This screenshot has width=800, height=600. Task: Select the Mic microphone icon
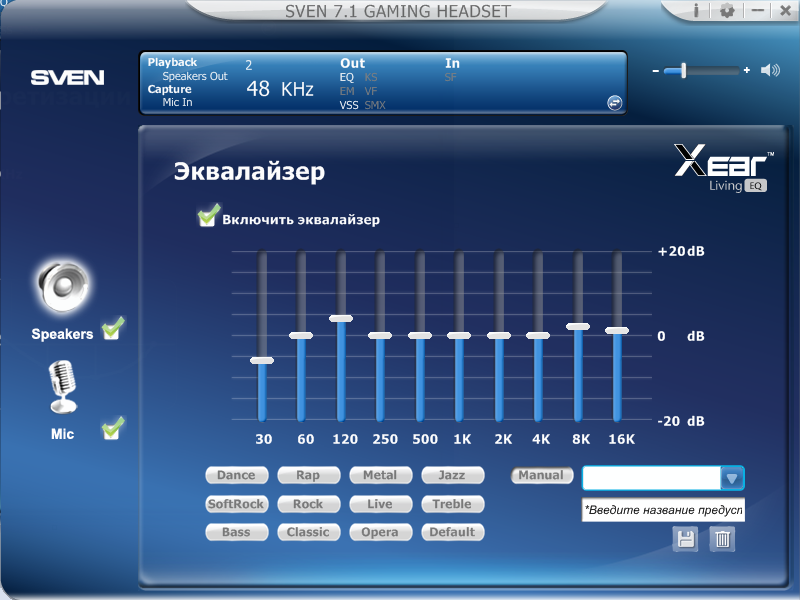click(x=62, y=386)
